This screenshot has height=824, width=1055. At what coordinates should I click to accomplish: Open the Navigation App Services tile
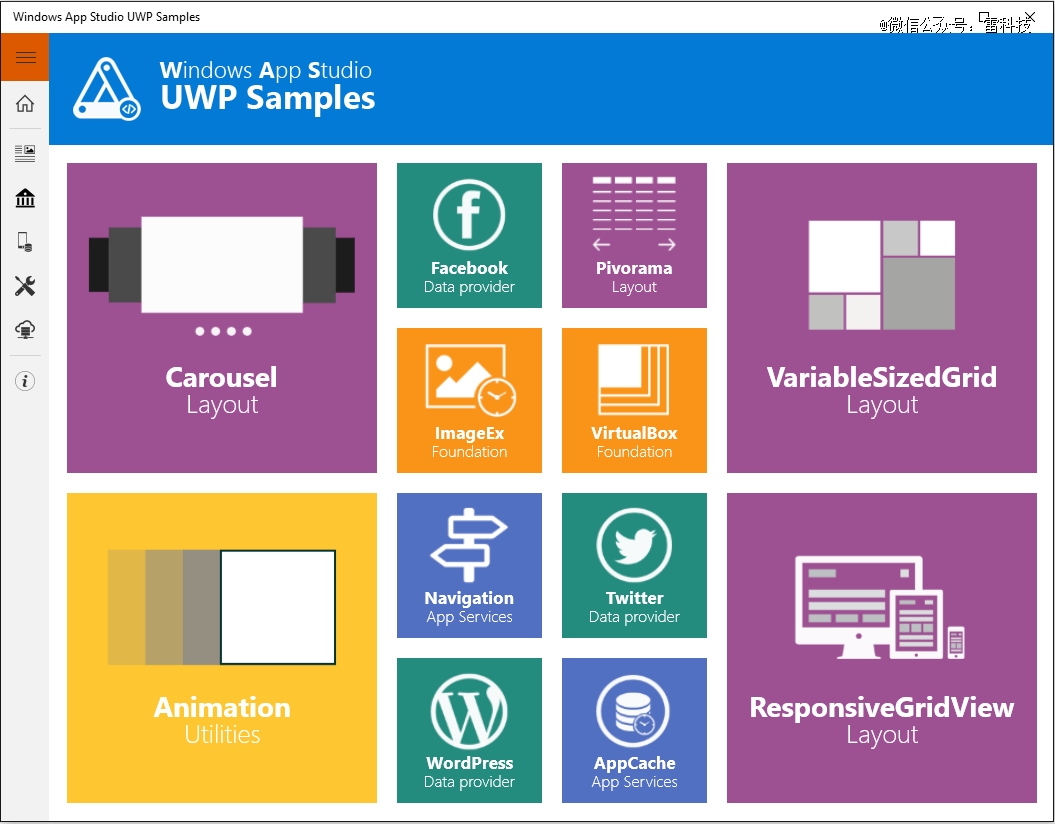pos(469,565)
